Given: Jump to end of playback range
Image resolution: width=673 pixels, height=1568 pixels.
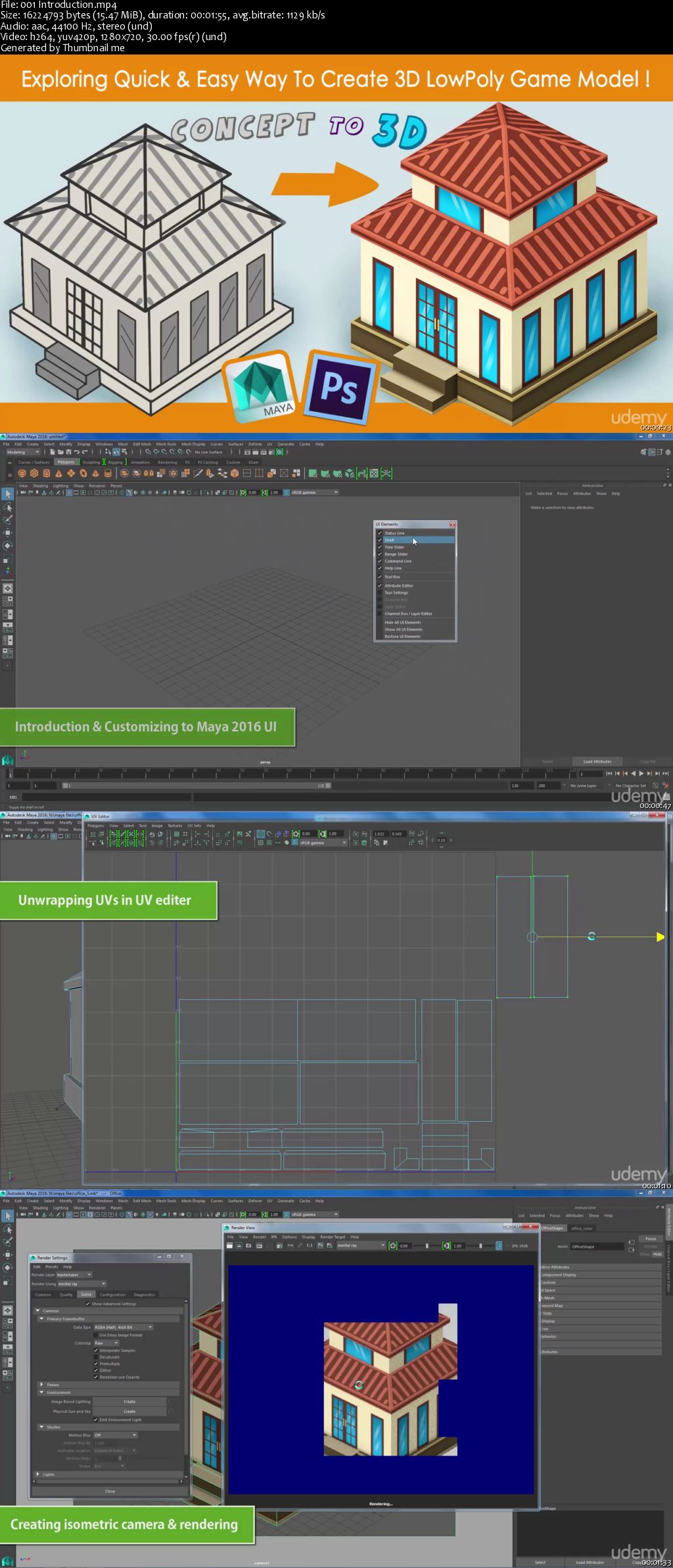Looking at the screenshot, I should (665, 773).
